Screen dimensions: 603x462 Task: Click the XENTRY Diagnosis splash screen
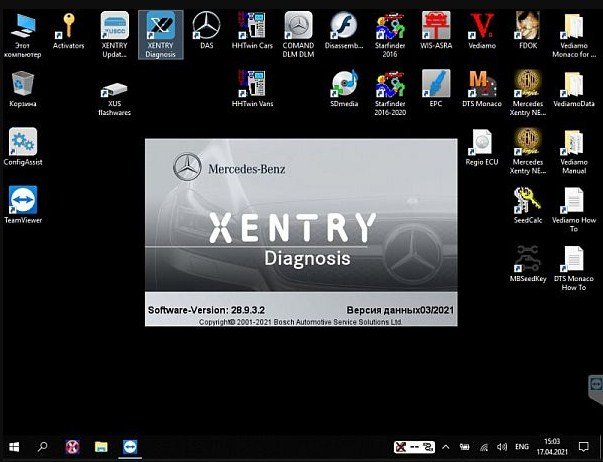[302, 232]
